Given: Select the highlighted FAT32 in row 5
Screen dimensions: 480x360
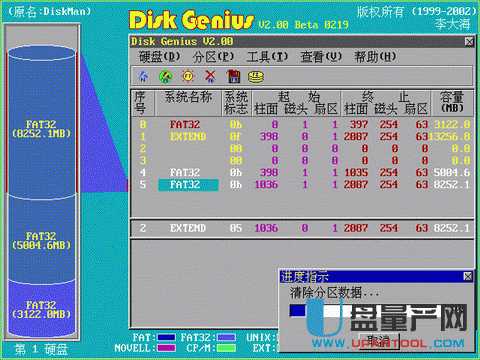Looking at the screenshot, I should 188,185.
